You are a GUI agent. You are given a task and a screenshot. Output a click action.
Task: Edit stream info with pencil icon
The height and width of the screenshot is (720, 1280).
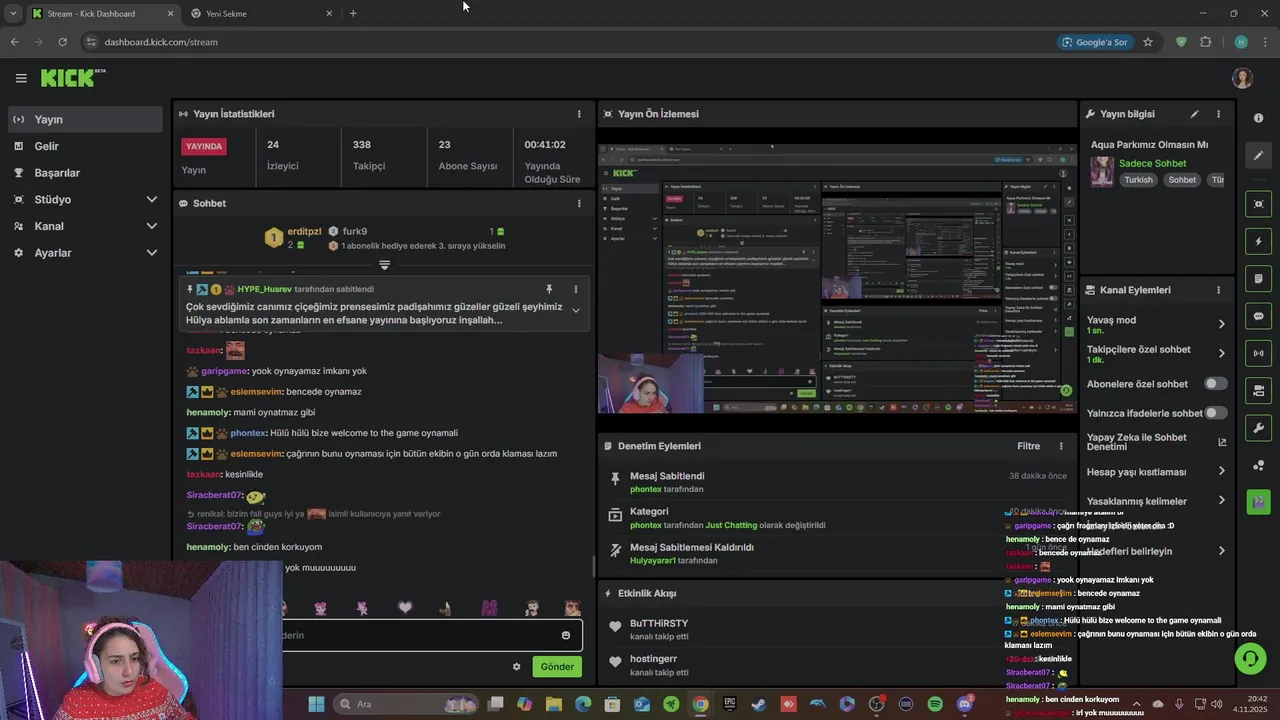pos(1194,114)
